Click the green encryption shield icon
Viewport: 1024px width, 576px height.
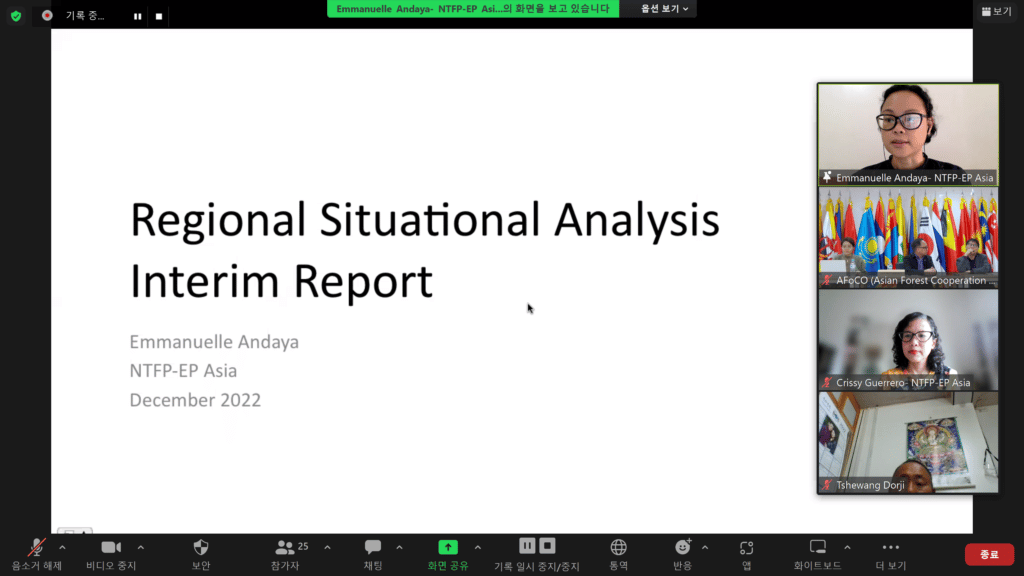click(x=15, y=16)
